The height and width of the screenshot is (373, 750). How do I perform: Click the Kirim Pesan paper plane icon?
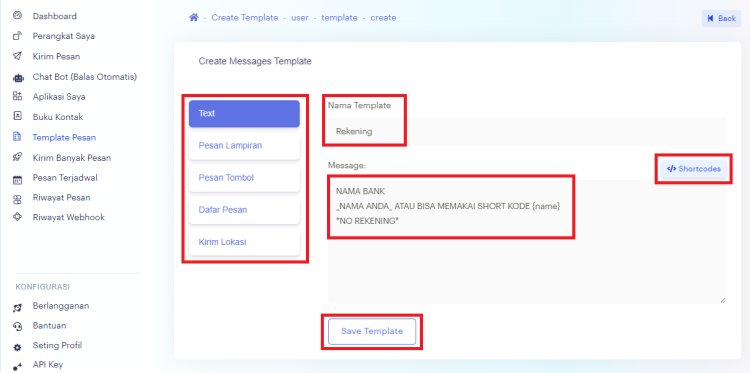(x=17, y=56)
